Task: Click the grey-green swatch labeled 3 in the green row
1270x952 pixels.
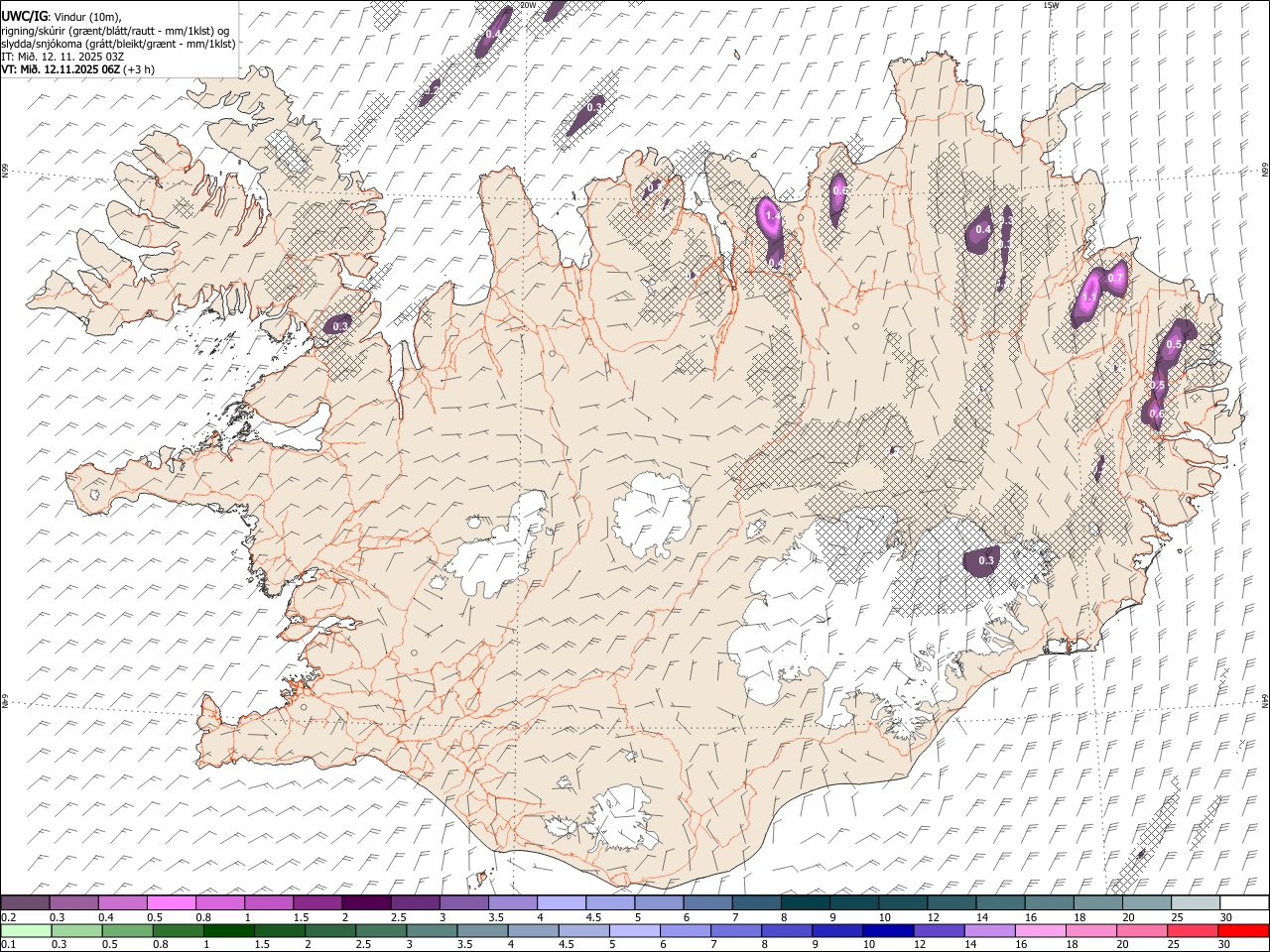Action: pos(431,931)
